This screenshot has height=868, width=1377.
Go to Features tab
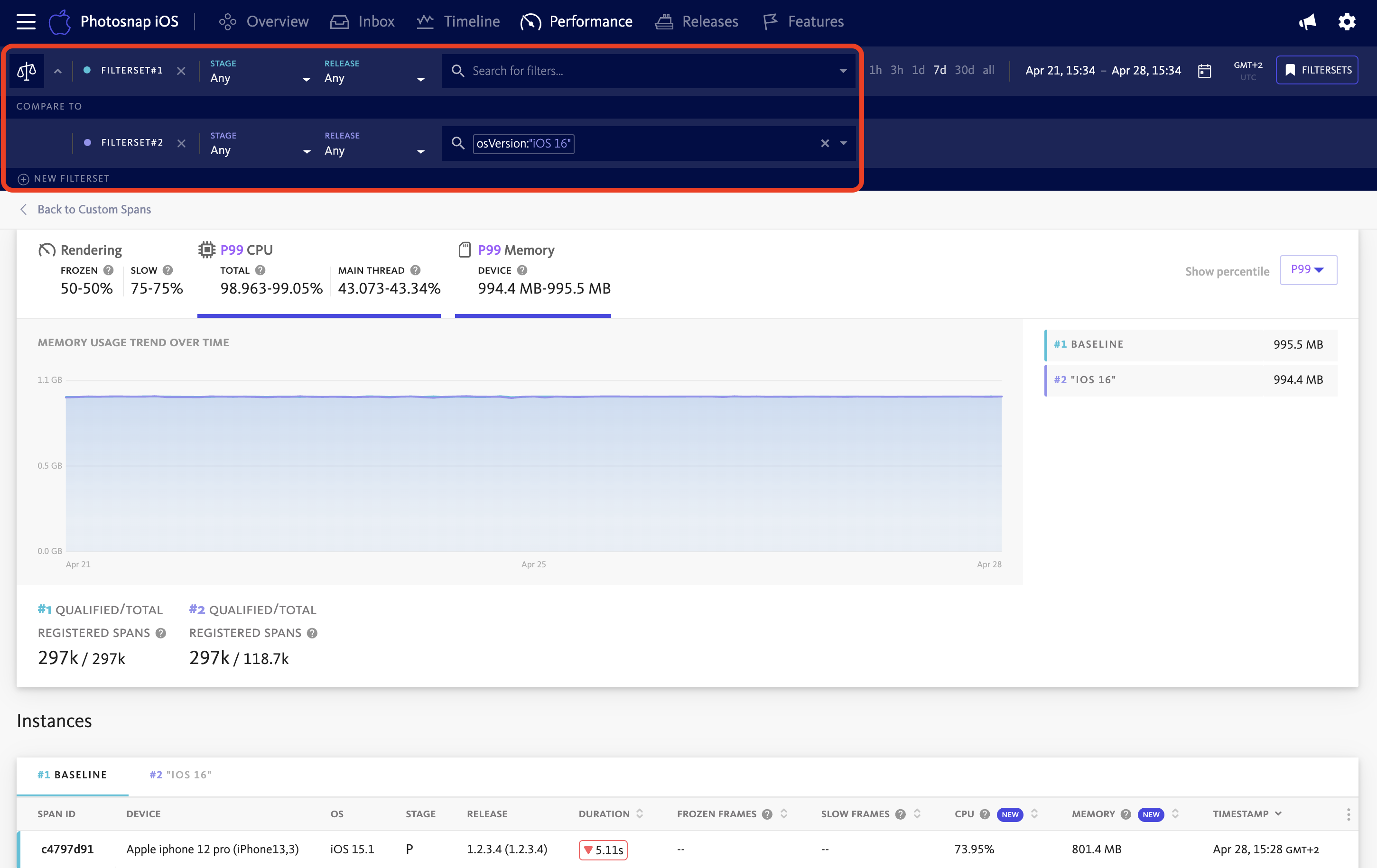click(803, 22)
